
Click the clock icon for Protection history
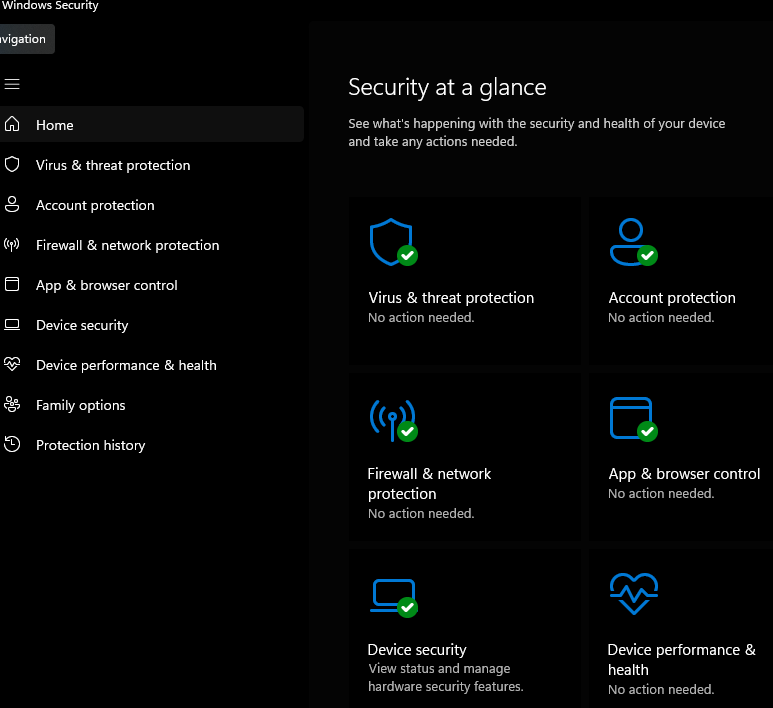click(12, 444)
